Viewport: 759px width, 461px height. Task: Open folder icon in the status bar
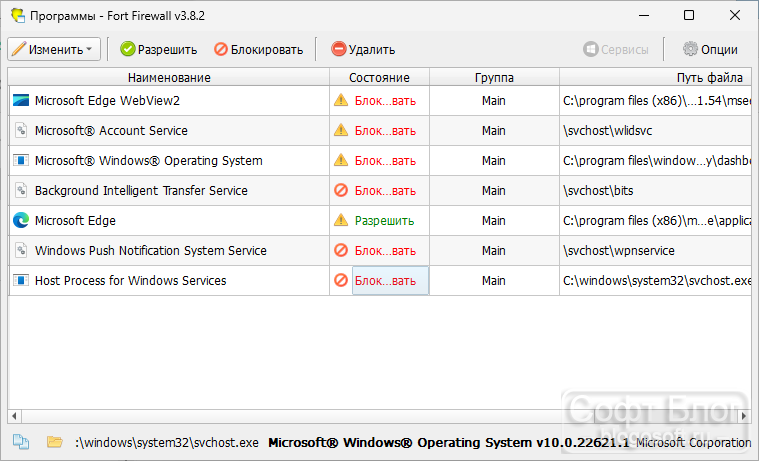click(55, 442)
